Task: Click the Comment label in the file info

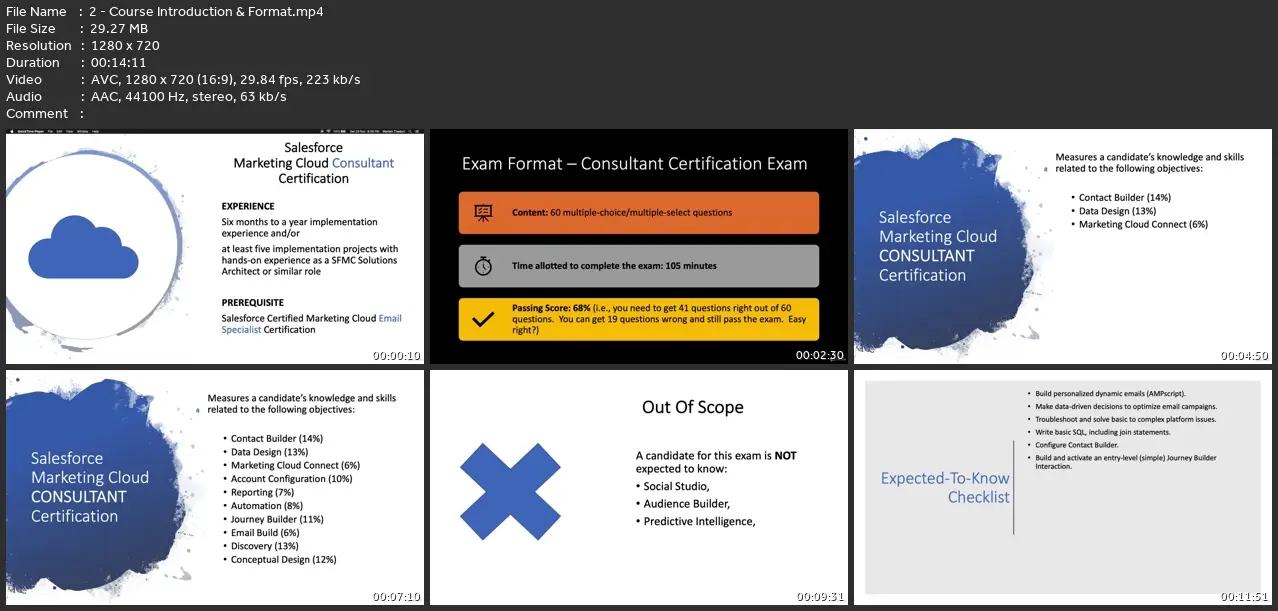Action: pos(37,113)
